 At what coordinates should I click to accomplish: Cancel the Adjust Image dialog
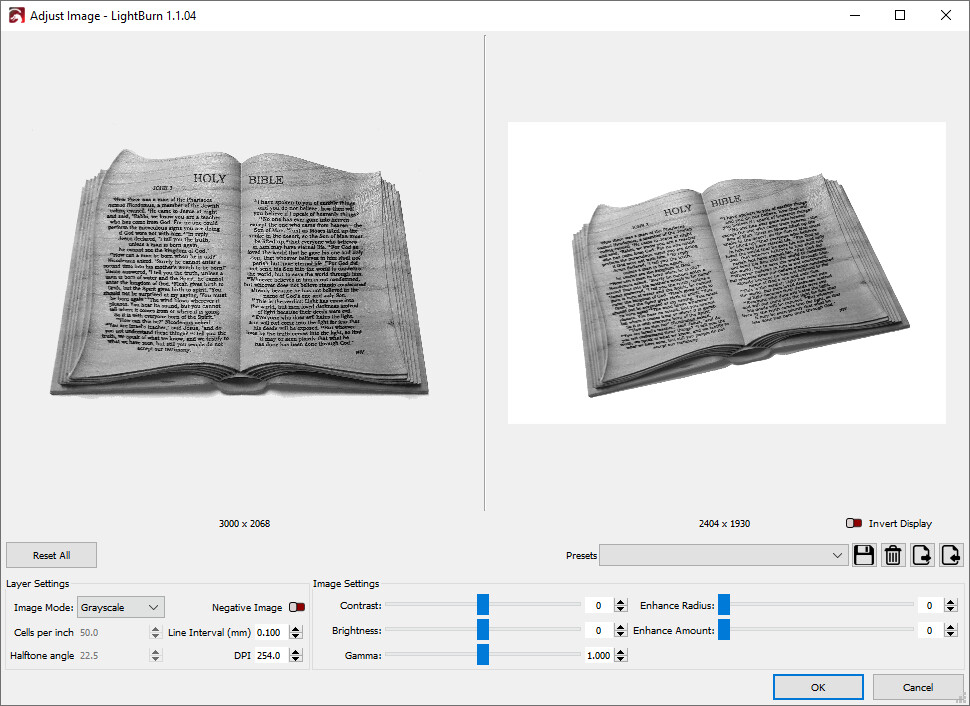918,687
